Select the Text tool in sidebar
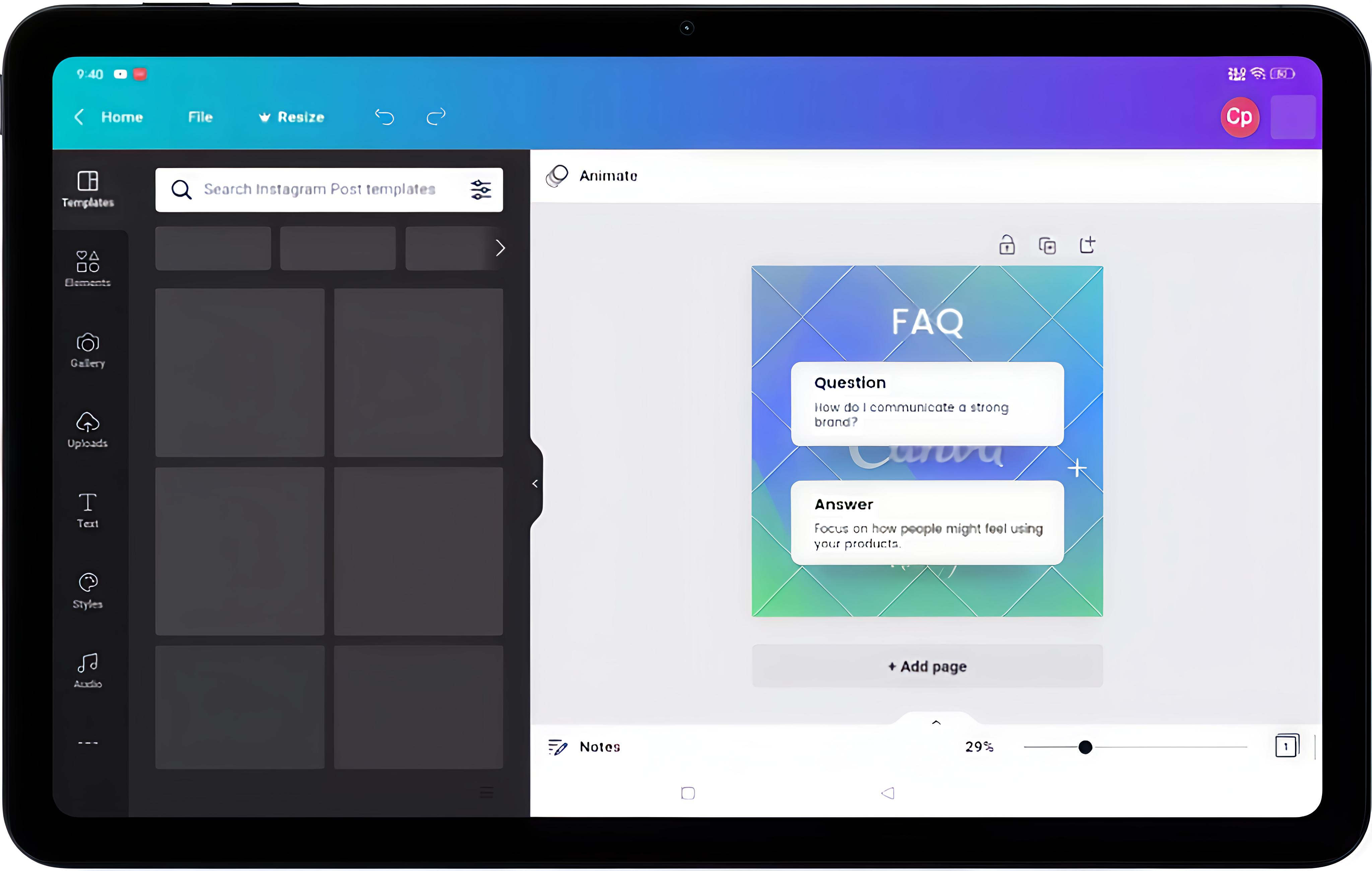1372x871 pixels. pos(88,511)
